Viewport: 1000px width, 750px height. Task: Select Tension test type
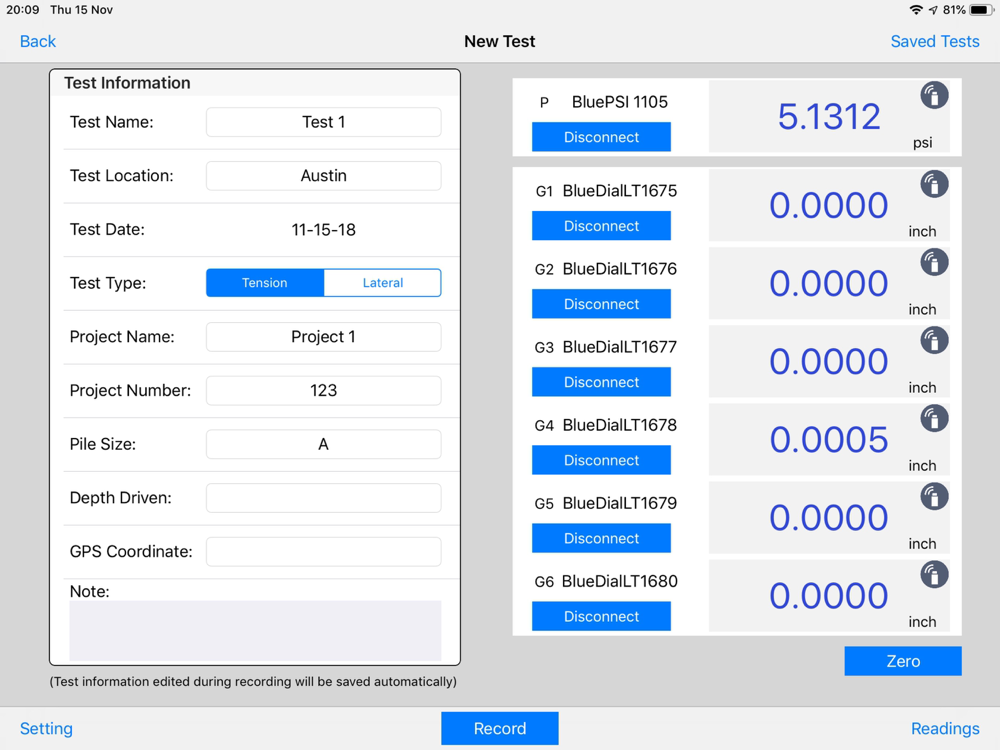point(265,283)
